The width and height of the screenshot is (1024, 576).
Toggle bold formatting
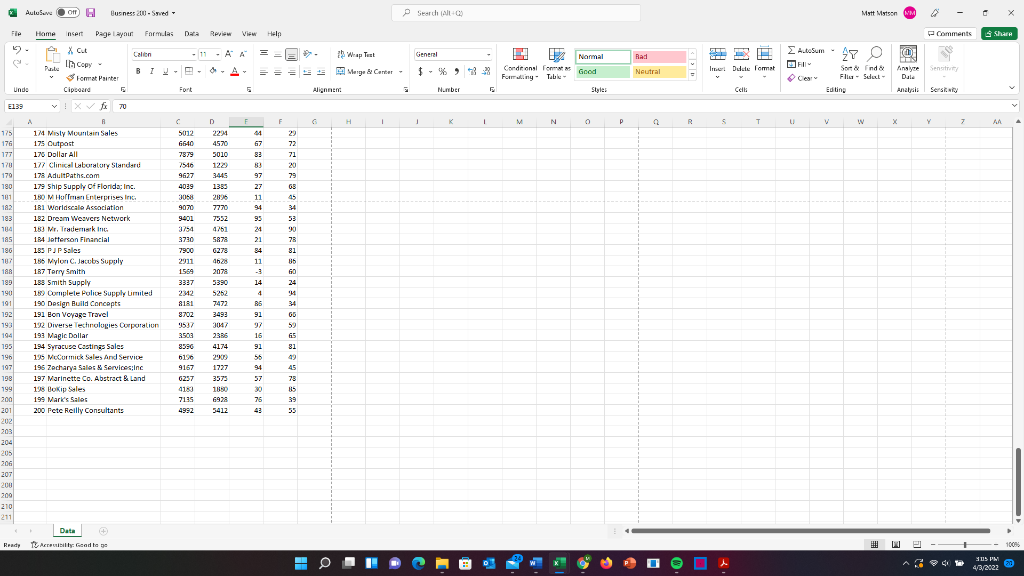137,72
